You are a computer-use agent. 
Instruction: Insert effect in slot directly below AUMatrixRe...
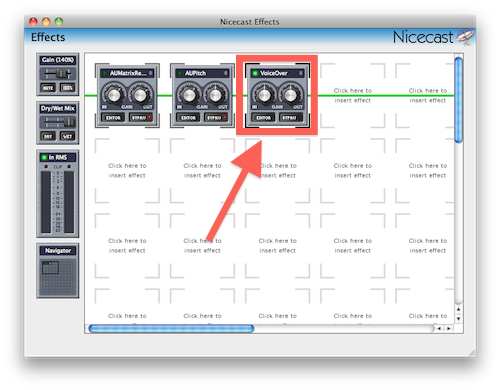[127, 170]
